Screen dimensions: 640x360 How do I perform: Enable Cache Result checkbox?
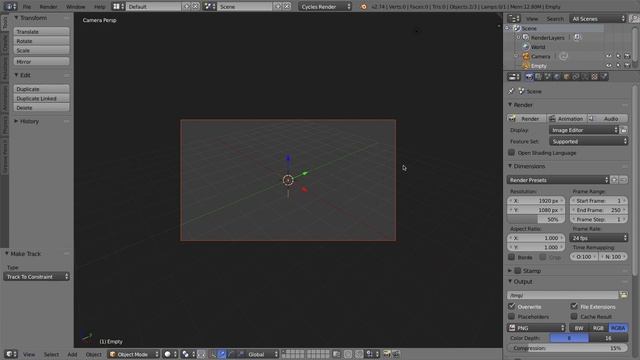pyautogui.click(x=574, y=316)
